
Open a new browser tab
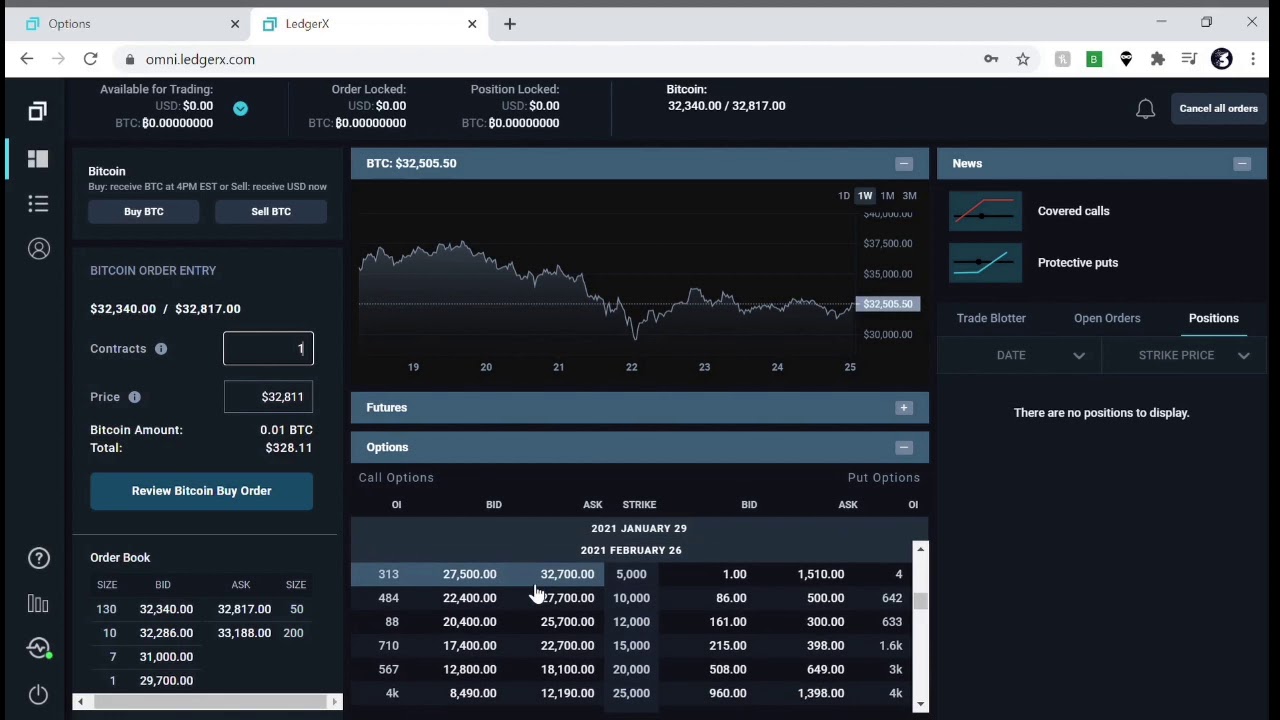click(510, 24)
